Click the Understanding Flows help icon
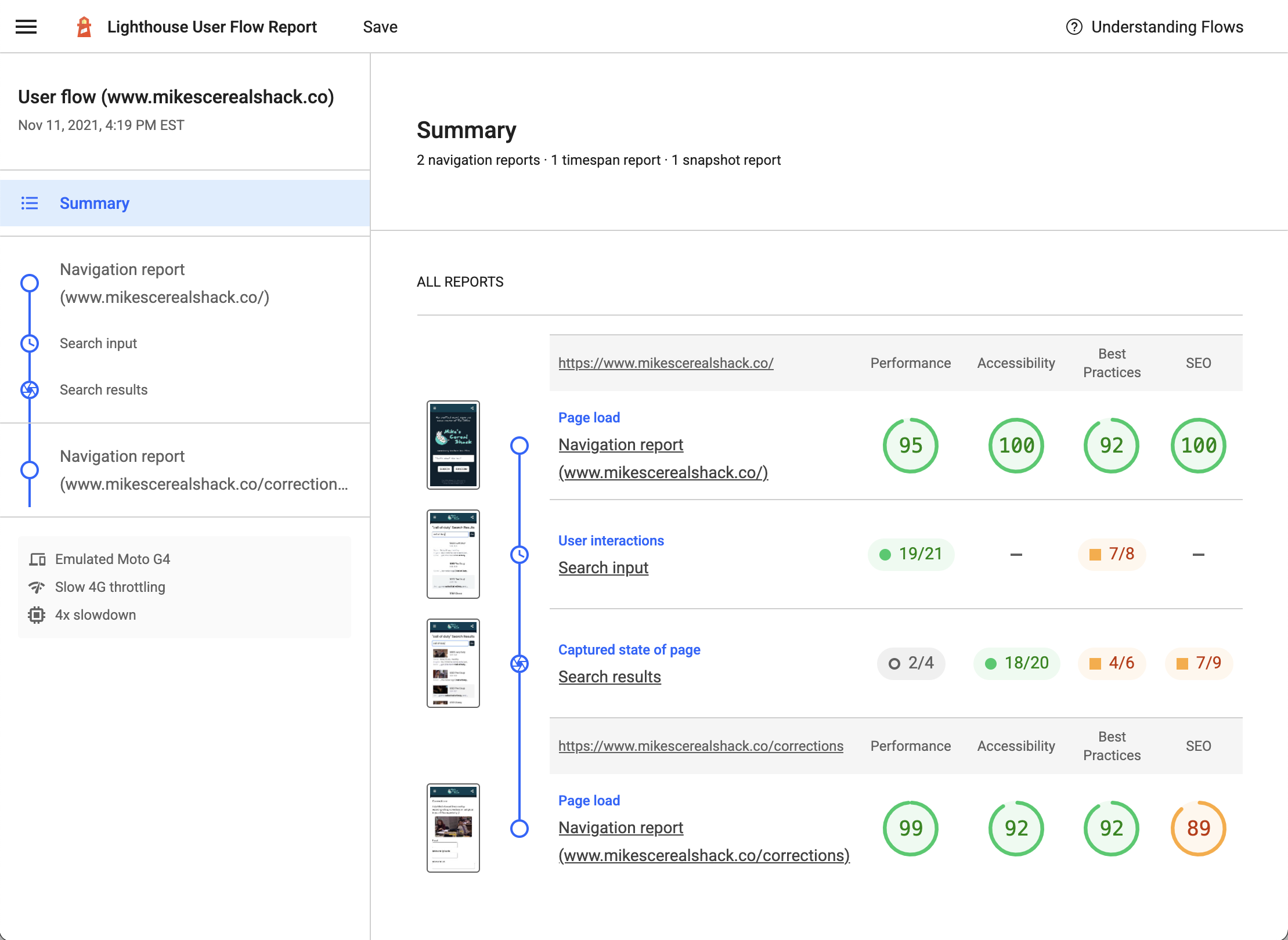Image resolution: width=1288 pixels, height=940 pixels. tap(1074, 27)
